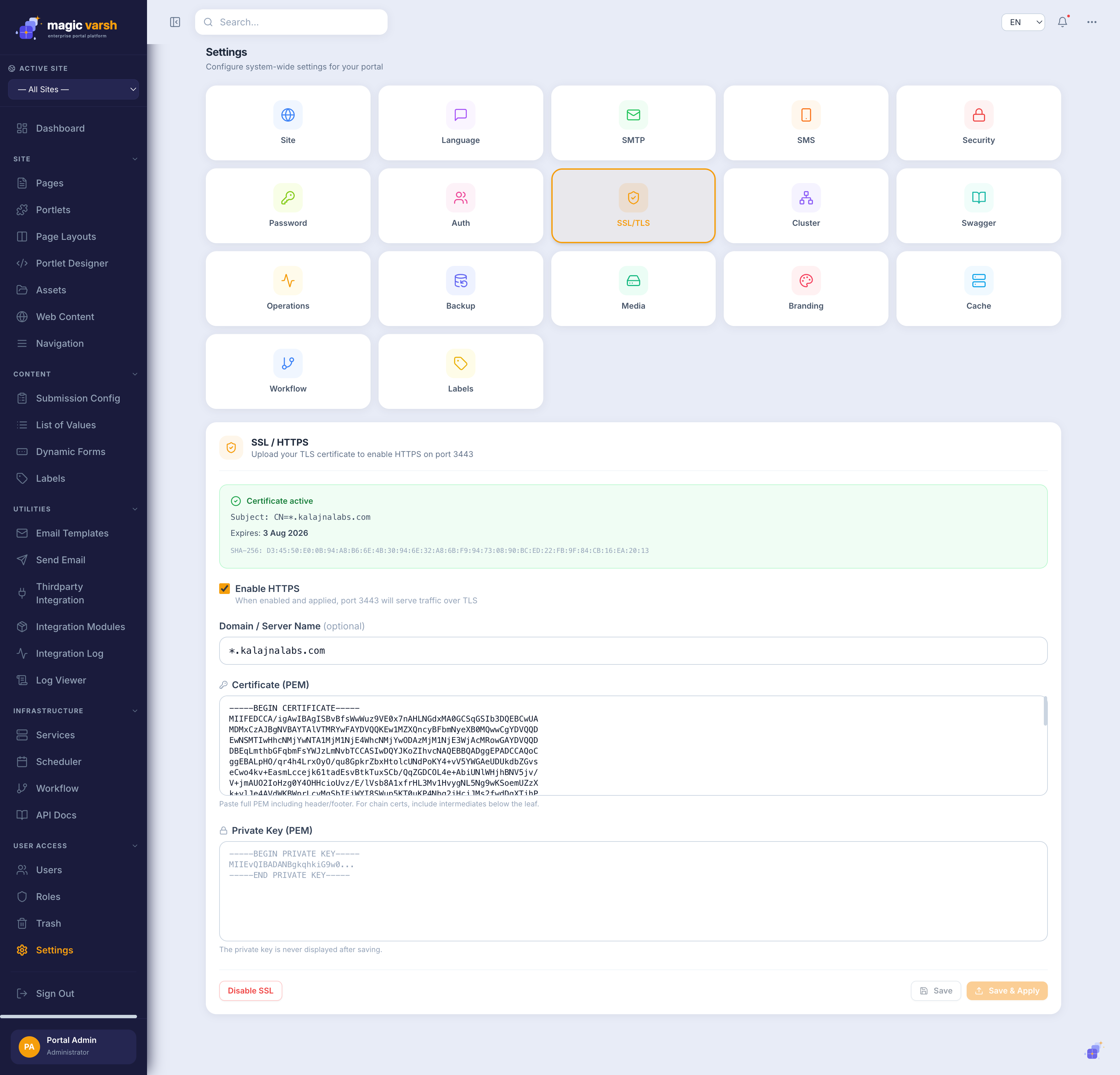Screen dimensions: 1120x1075
Task: Open the SMTP settings card
Action: (x=633, y=123)
